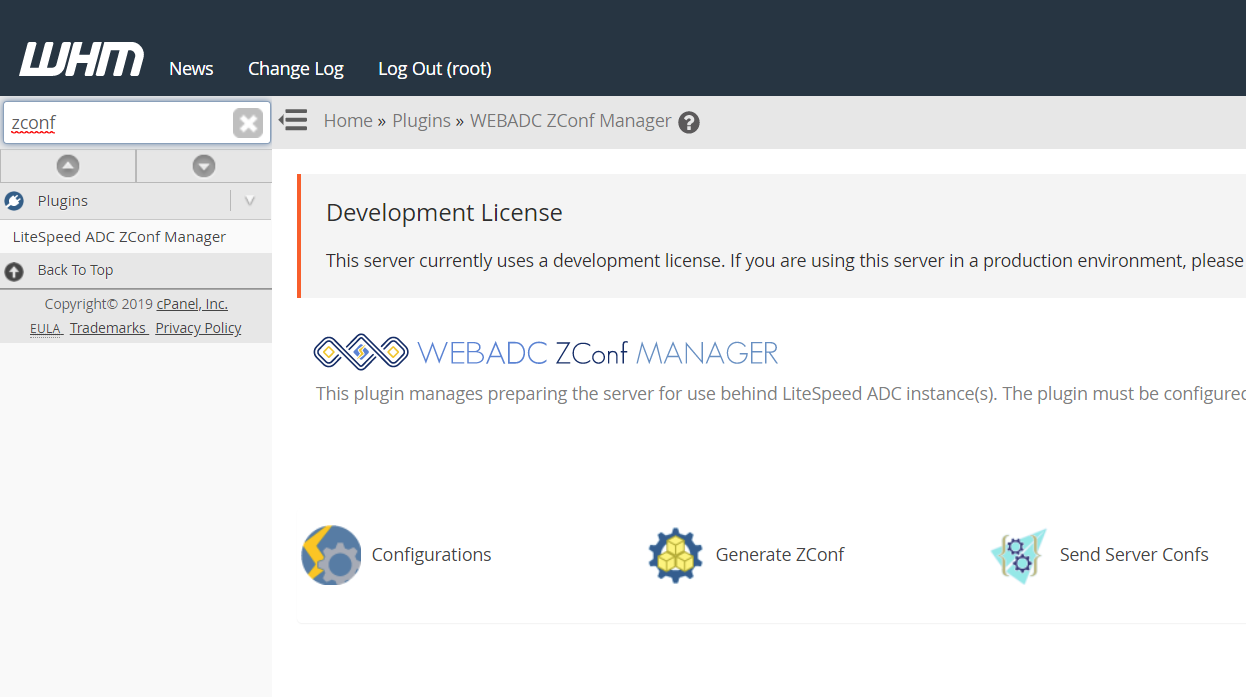Click the Back To Top arrow icon
The height and width of the screenshot is (697, 1246).
coord(14,271)
